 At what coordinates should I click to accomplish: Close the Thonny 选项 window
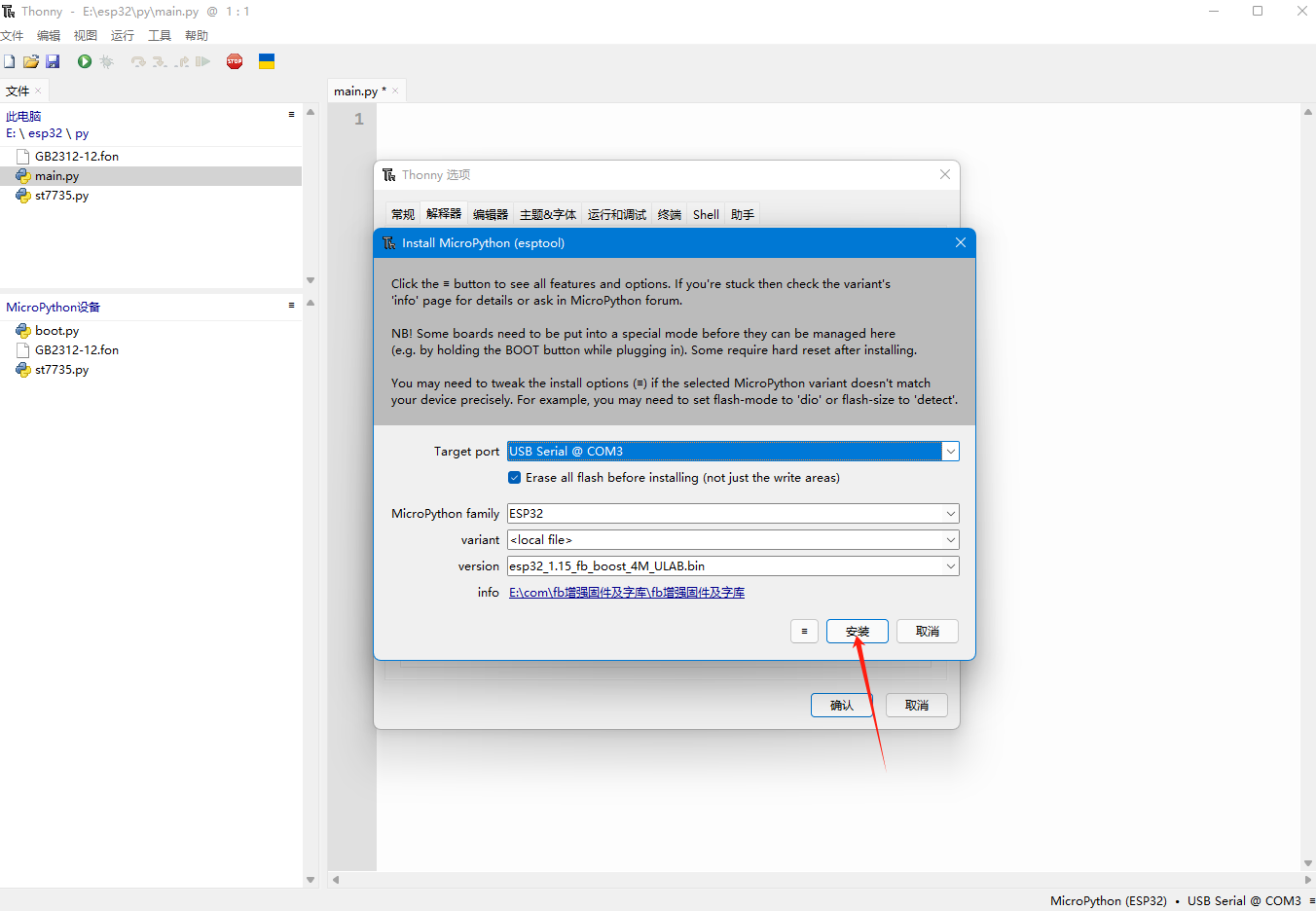(x=944, y=174)
